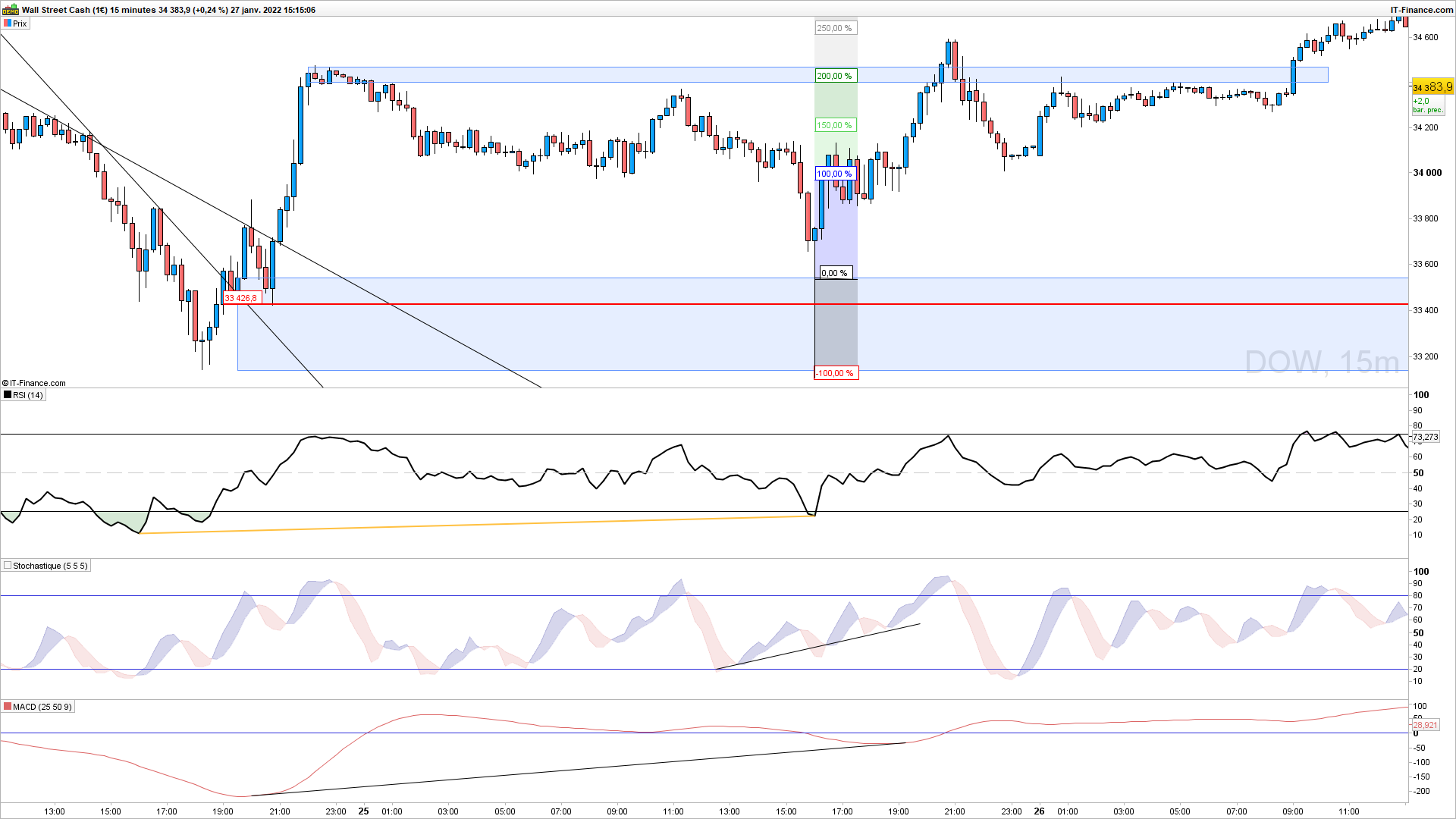Viewport: 1456px width, 819px height.
Task: Open the MACD (25 50 9) label
Action: click(42, 707)
